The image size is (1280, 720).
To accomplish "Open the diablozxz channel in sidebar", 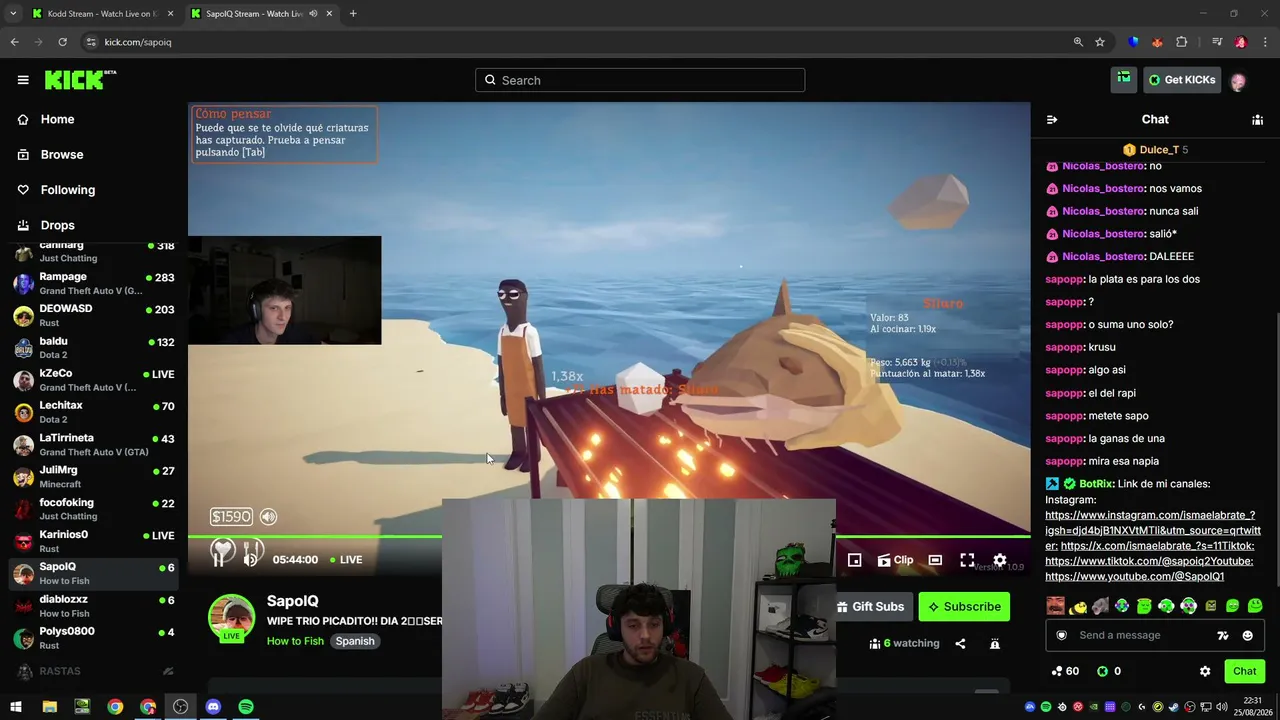I will pyautogui.click(x=93, y=606).
